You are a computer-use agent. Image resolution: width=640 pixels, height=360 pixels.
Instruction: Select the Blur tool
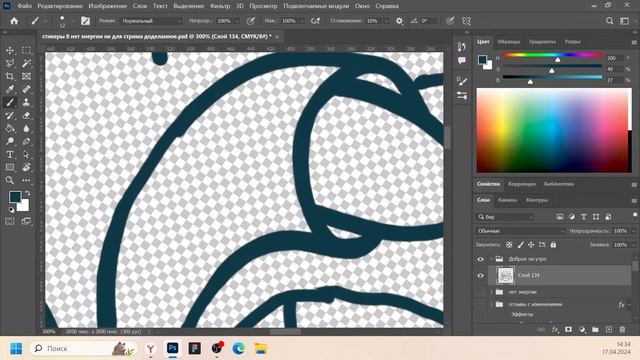pos(26,129)
